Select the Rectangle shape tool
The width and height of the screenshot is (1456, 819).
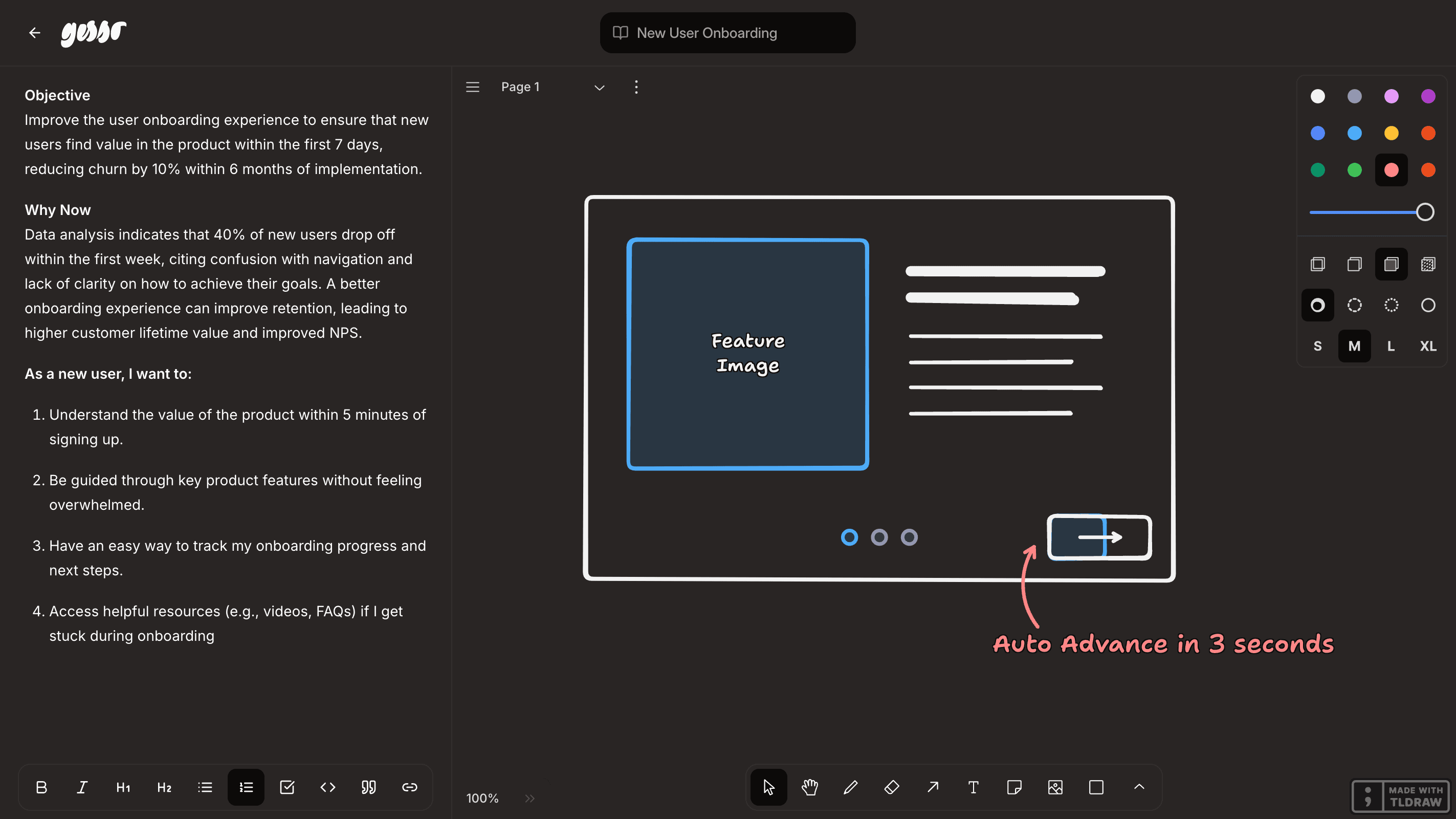click(1096, 787)
